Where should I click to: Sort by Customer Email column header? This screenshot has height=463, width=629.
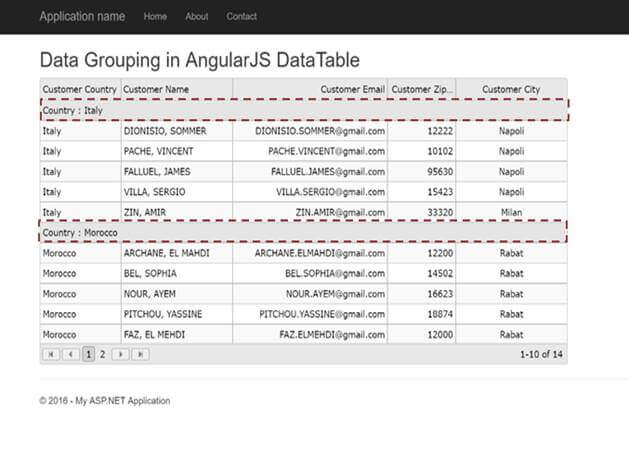[310, 89]
